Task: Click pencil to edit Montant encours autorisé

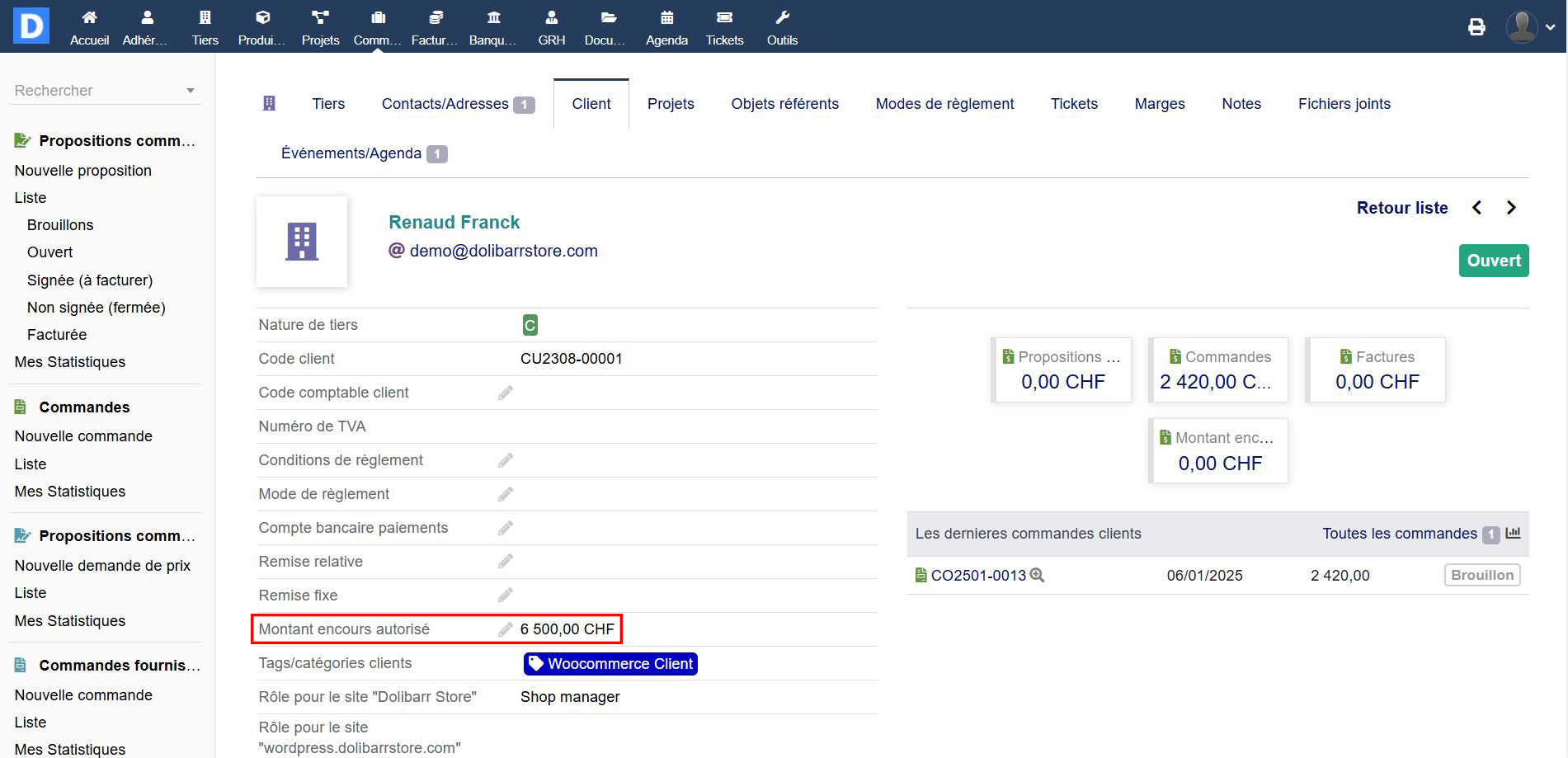Action: tap(506, 629)
